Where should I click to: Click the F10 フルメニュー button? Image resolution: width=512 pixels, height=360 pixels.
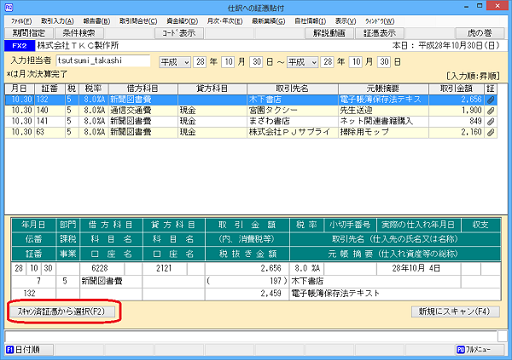480,350
